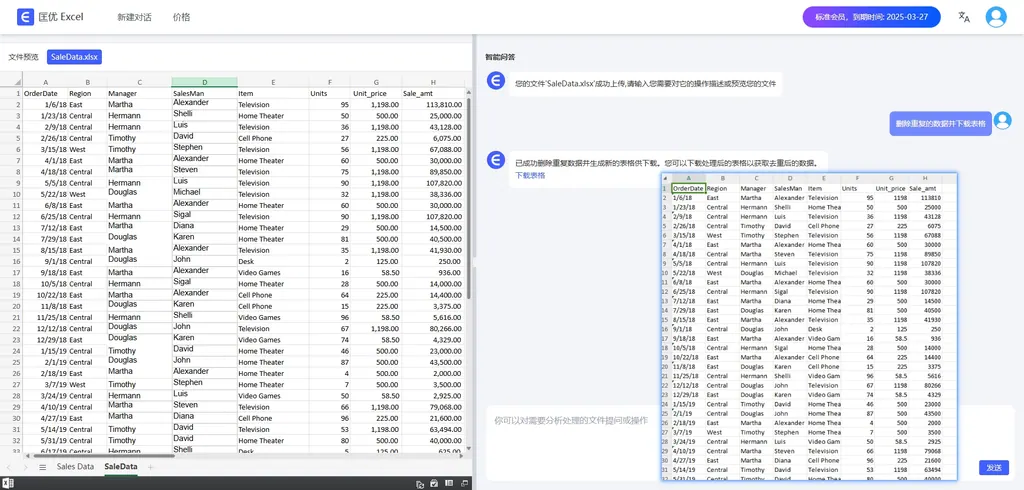Click the SaleData.xlsx file preview button
Screen dimensions: 1024x490
74,57
